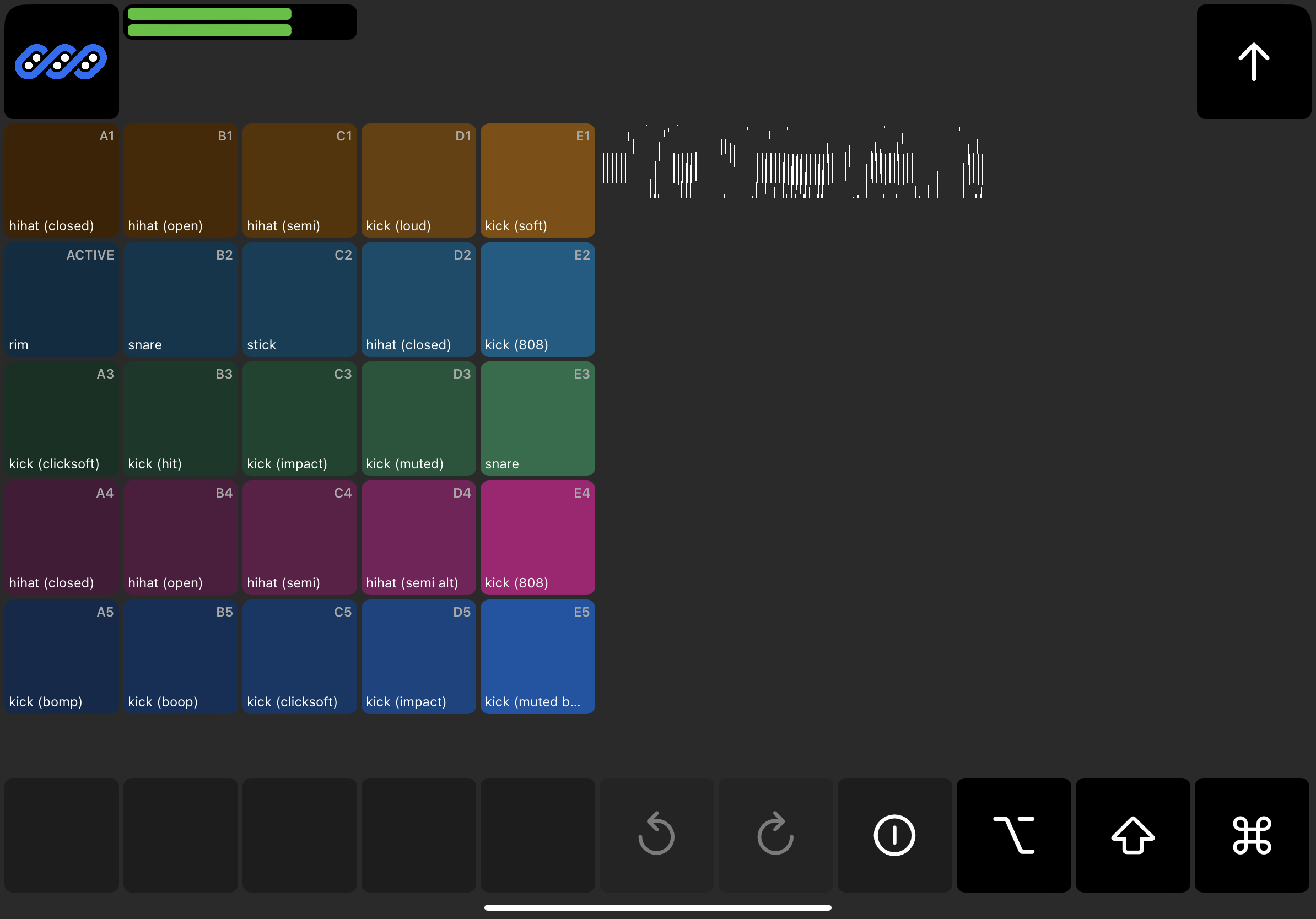Viewport: 1316px width, 919px height.
Task: Hit the kick (bomp) pad A5
Action: pos(61,657)
